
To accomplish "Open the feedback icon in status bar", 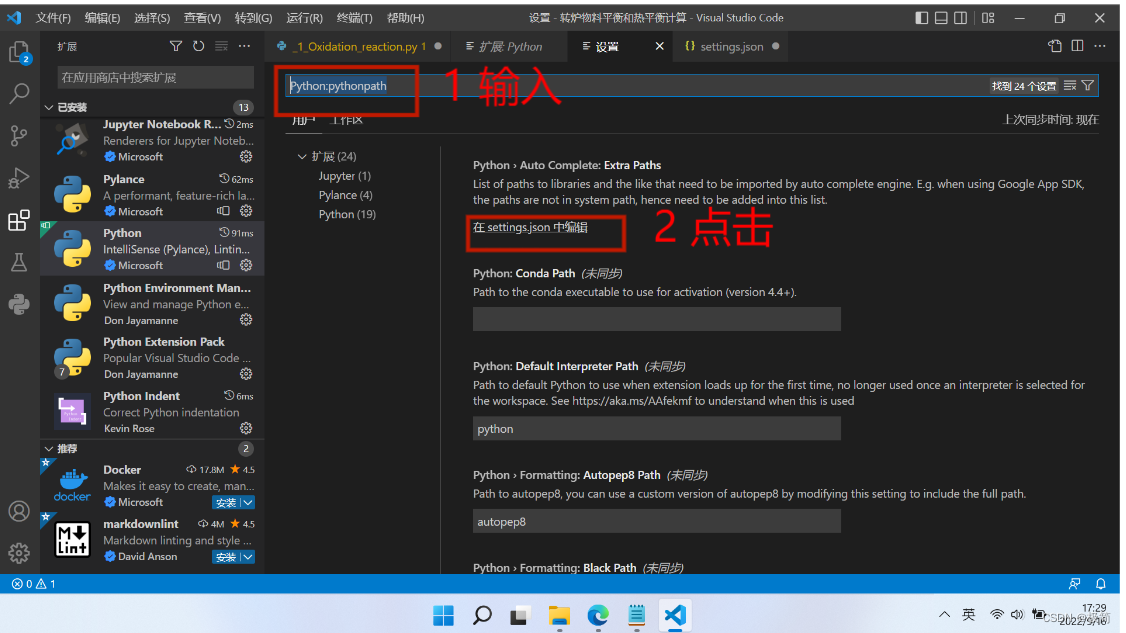I will click(1074, 584).
